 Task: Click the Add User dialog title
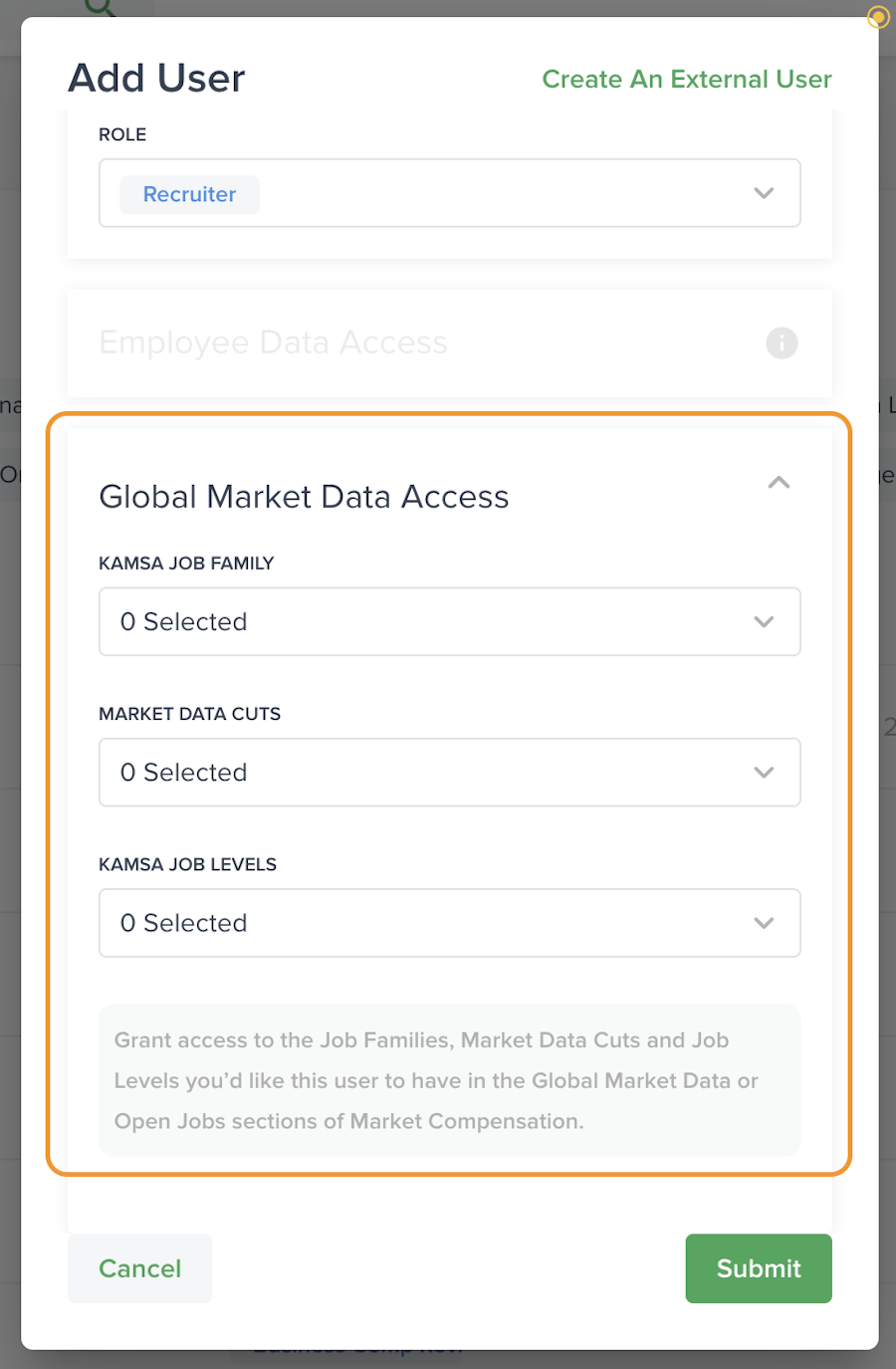(x=156, y=78)
